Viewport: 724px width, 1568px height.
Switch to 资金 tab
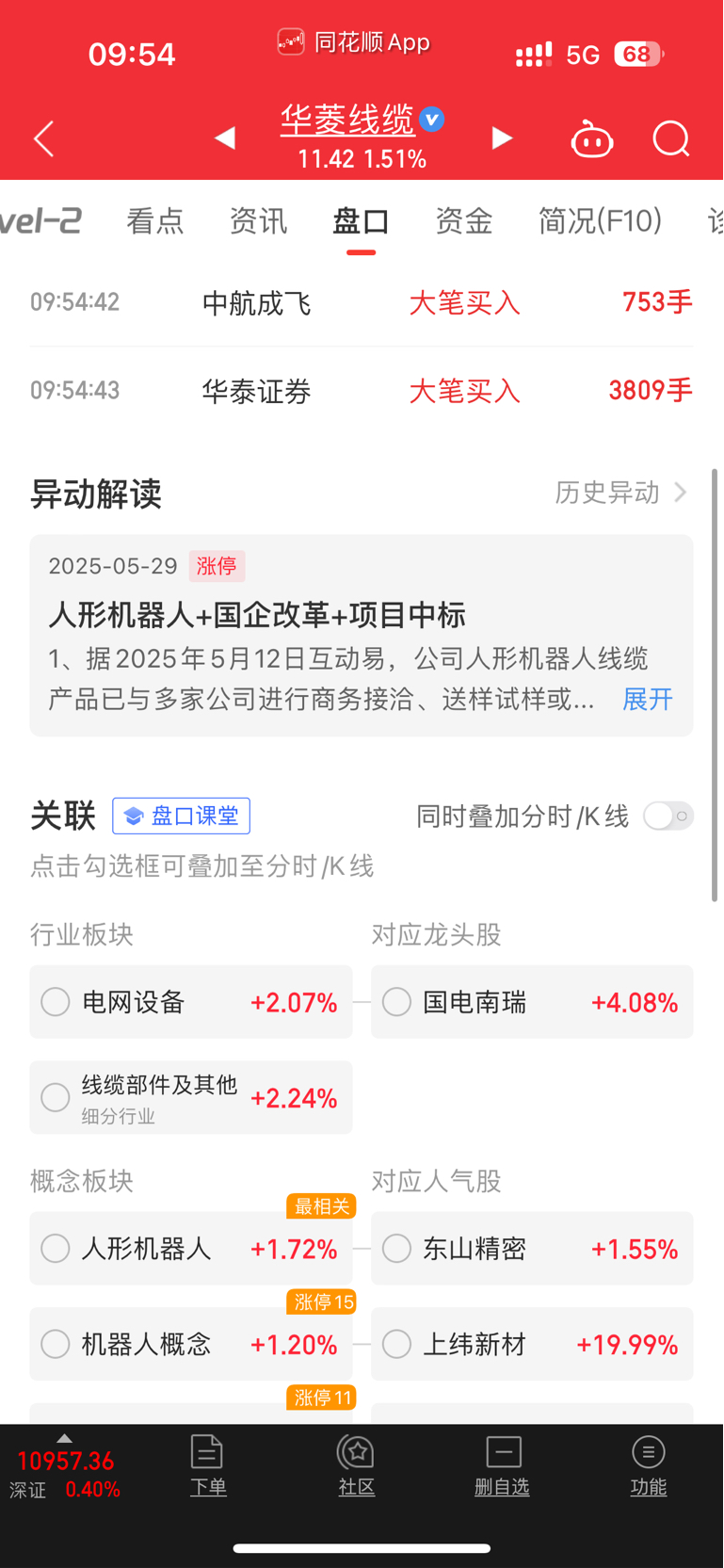click(464, 220)
